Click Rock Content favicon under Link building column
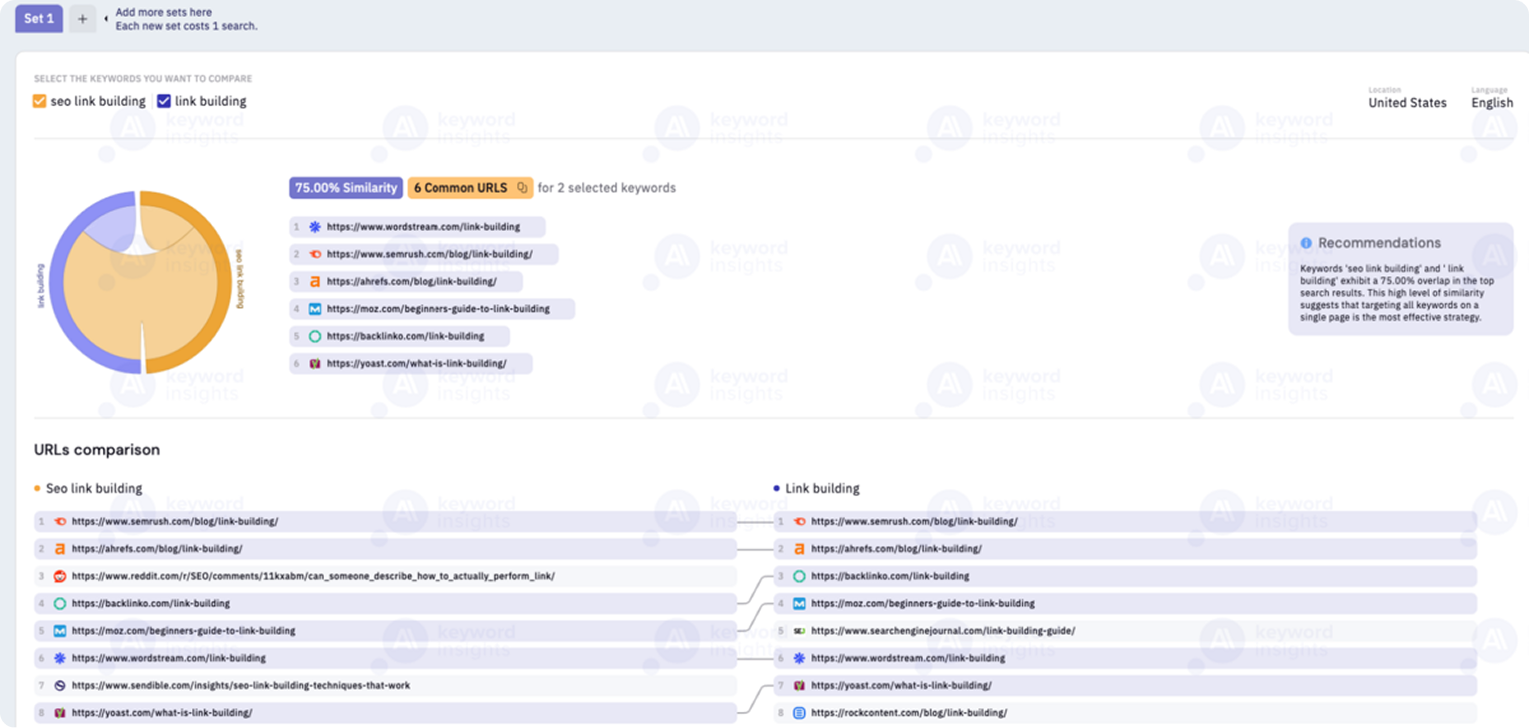This screenshot has height=728, width=1529. pos(799,713)
